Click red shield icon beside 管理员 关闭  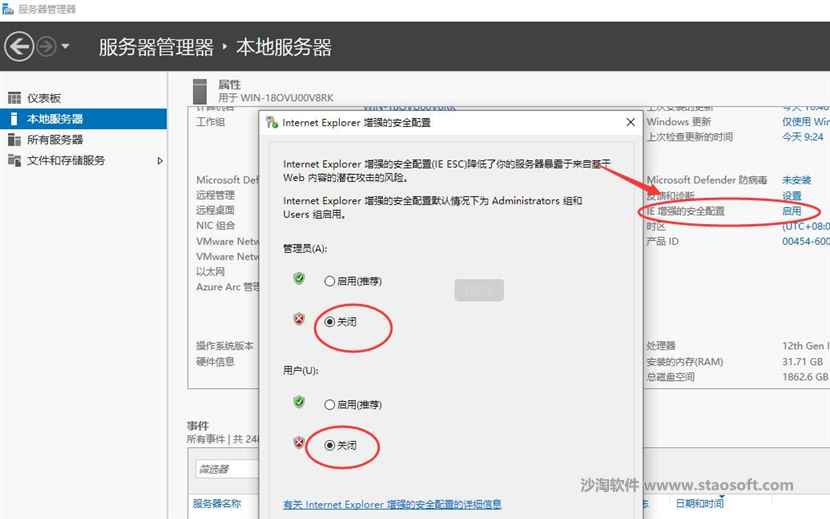[299, 319]
